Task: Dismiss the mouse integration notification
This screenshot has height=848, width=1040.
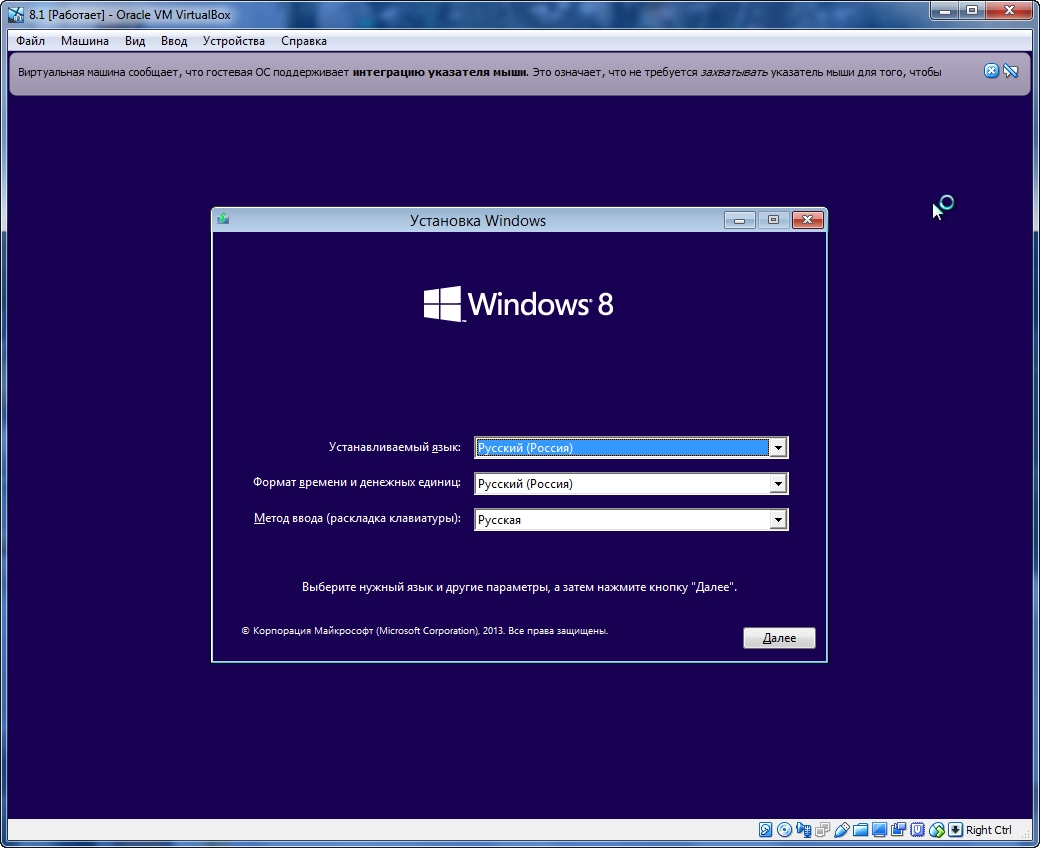Action: [991, 71]
